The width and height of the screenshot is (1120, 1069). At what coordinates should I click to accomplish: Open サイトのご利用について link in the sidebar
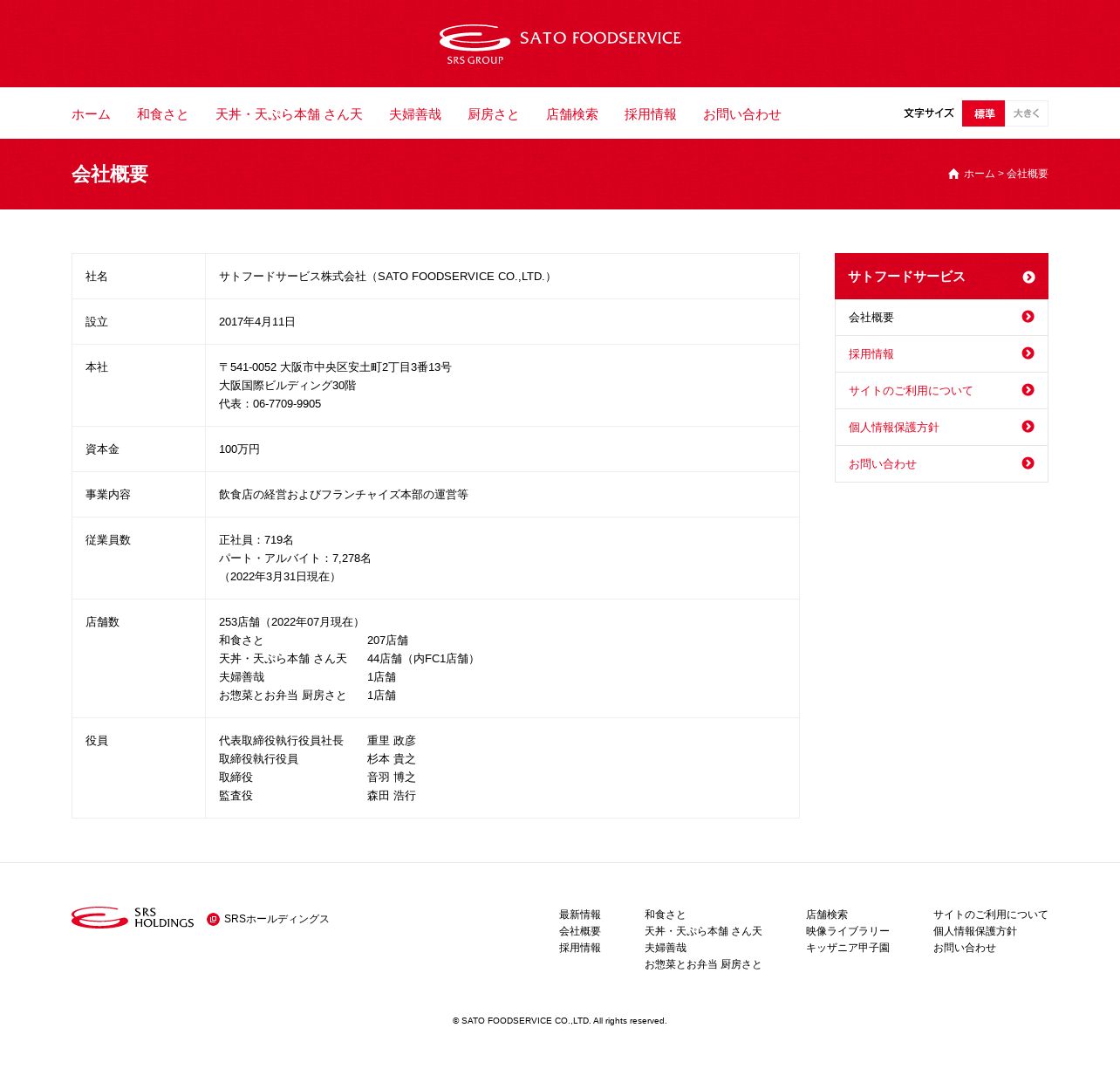(941, 391)
